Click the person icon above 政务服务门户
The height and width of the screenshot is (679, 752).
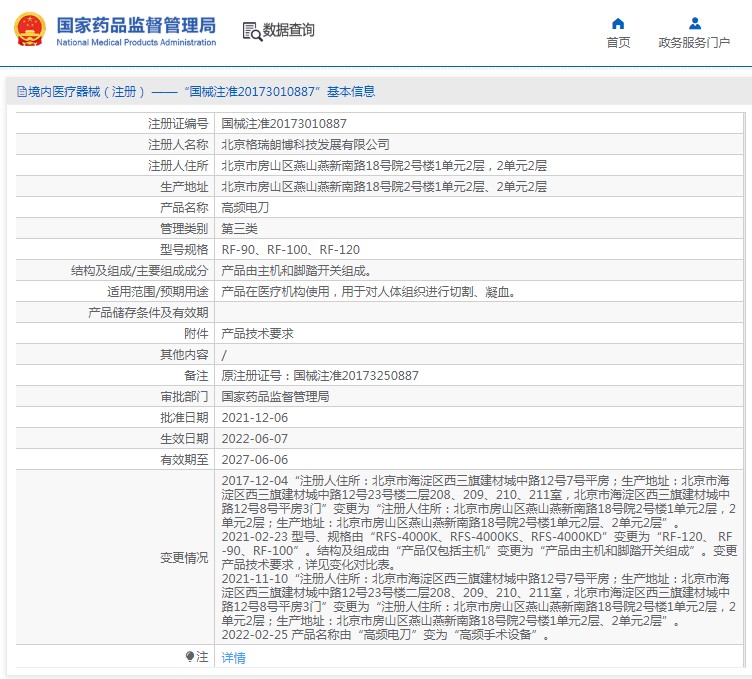tap(694, 23)
